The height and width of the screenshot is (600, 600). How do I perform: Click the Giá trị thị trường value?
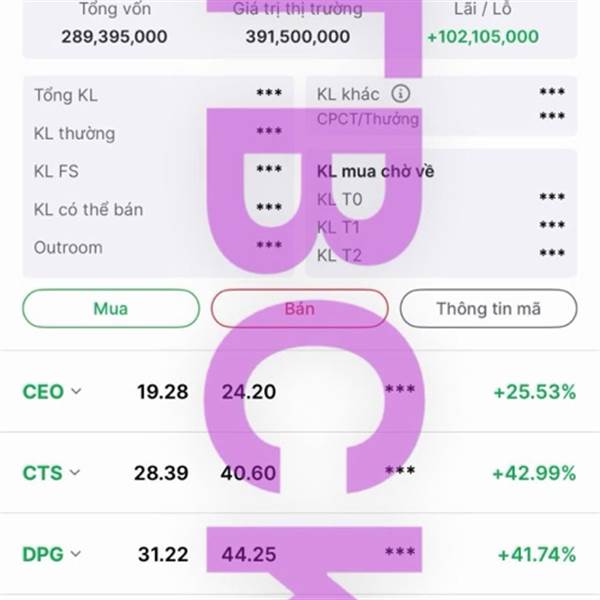298,37
